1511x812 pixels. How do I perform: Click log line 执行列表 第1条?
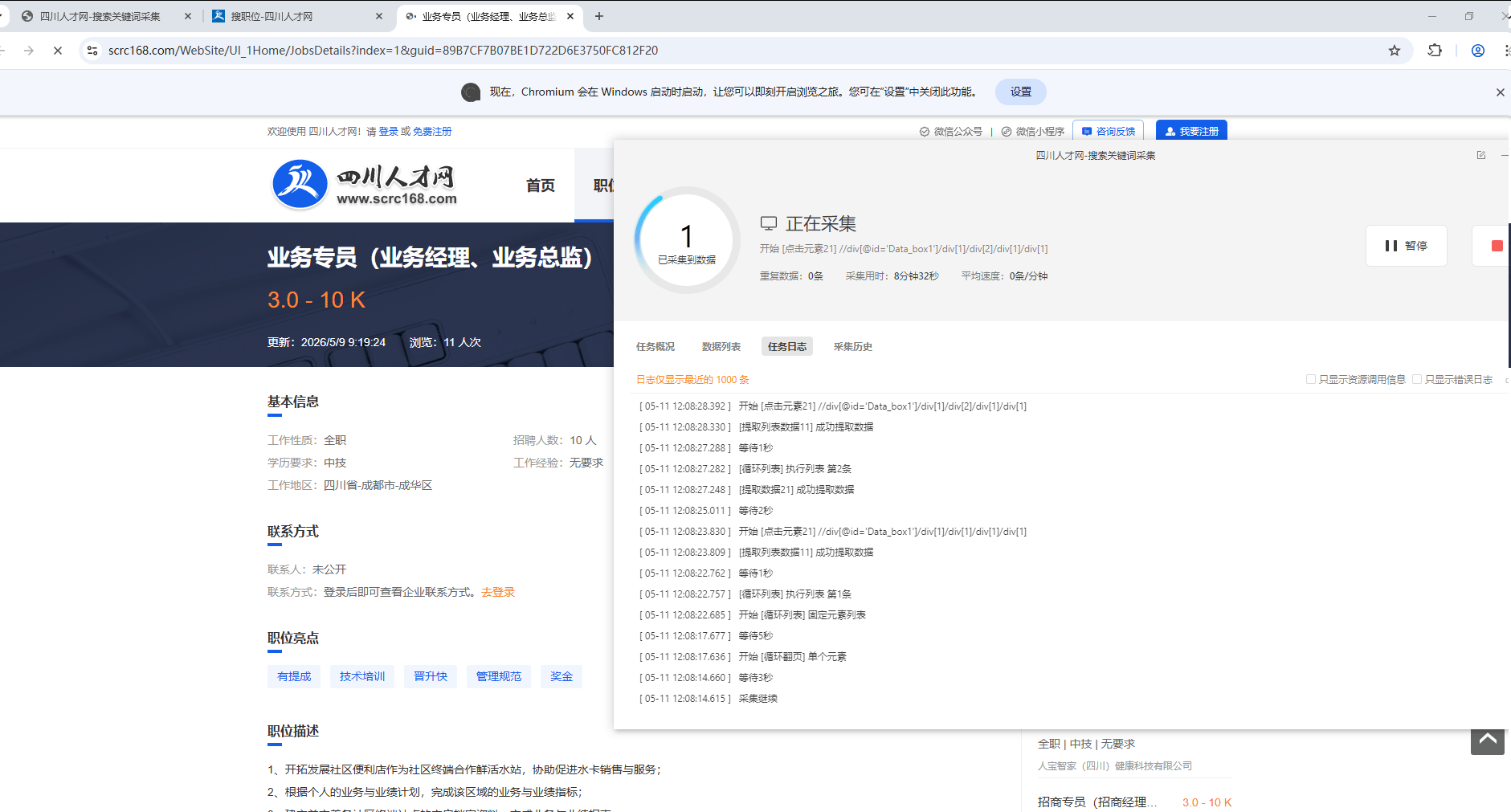[x=795, y=594]
